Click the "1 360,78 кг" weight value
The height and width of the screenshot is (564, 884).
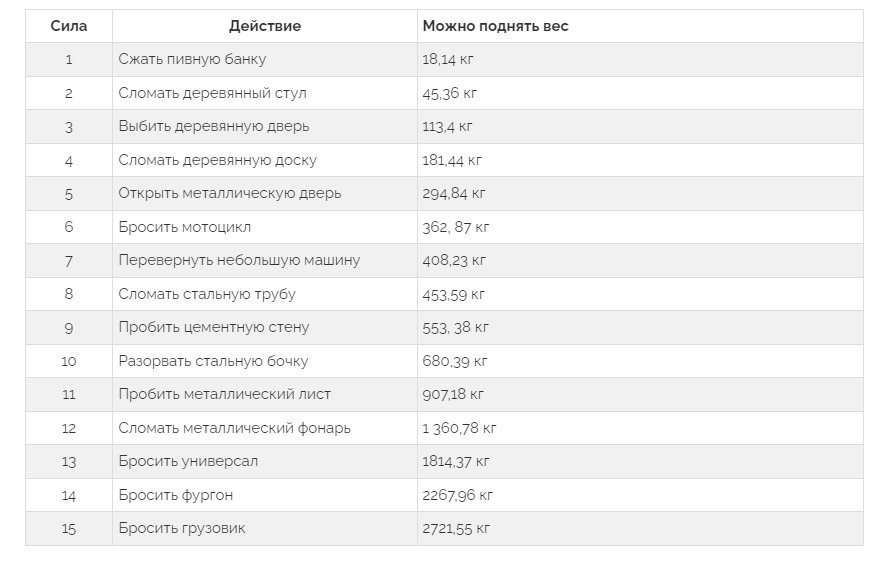pos(459,428)
